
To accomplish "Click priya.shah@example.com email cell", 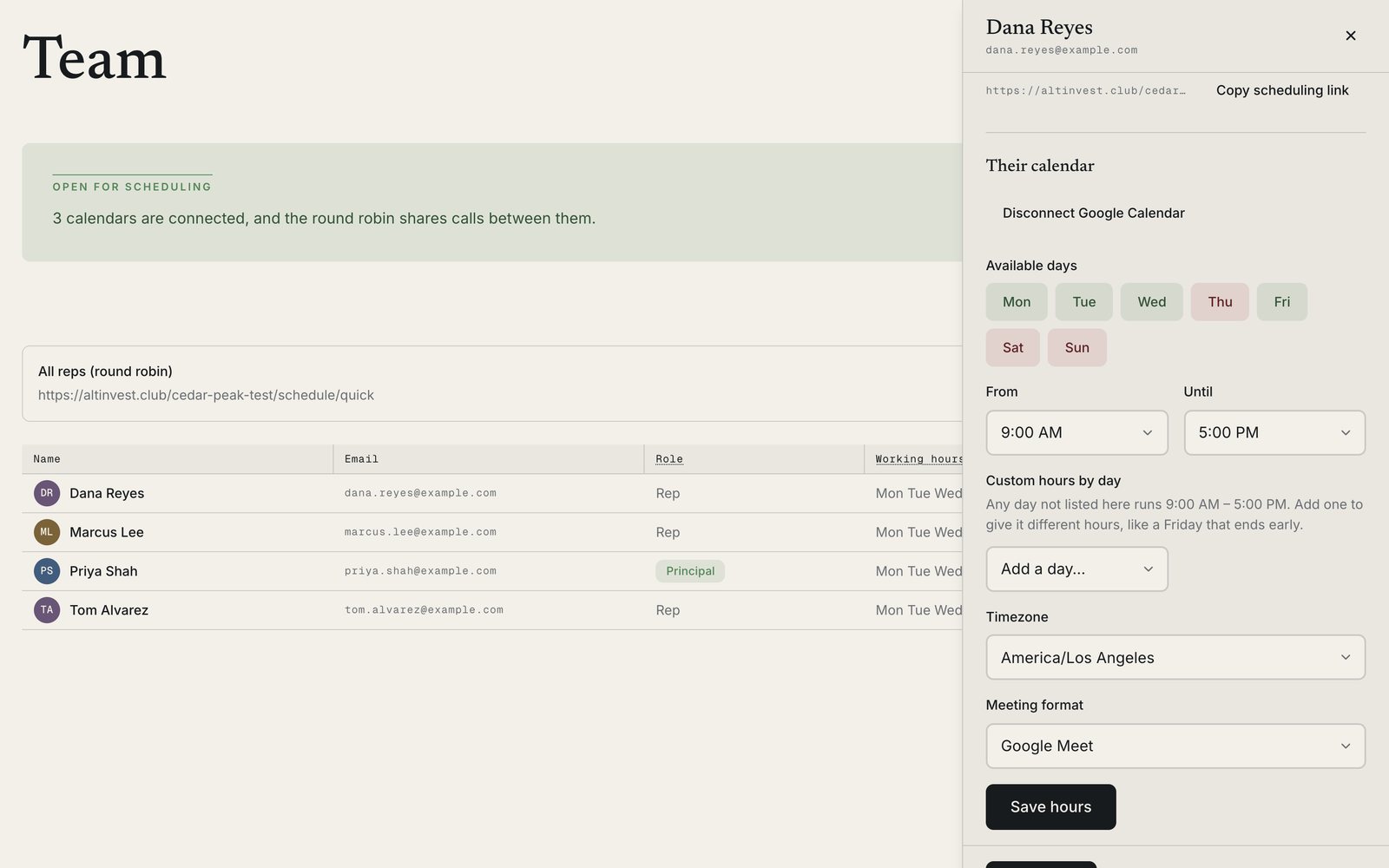I will click(420, 571).
